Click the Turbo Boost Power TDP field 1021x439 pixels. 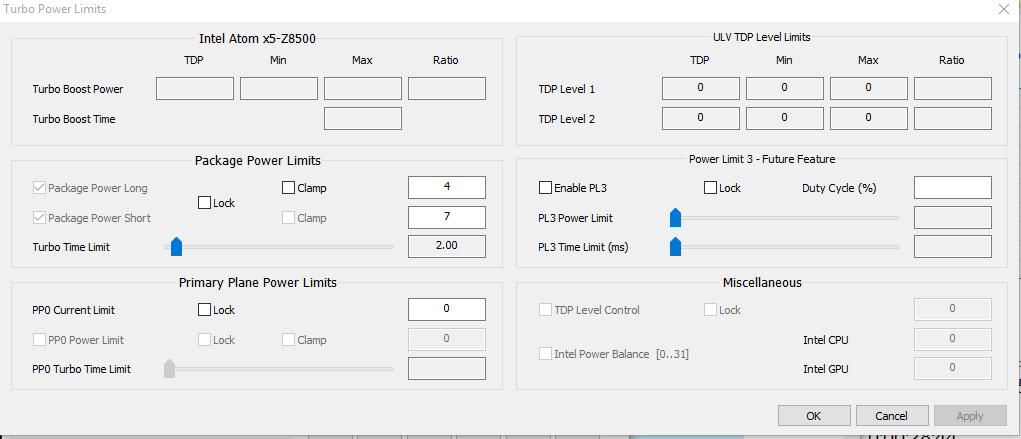tap(195, 89)
